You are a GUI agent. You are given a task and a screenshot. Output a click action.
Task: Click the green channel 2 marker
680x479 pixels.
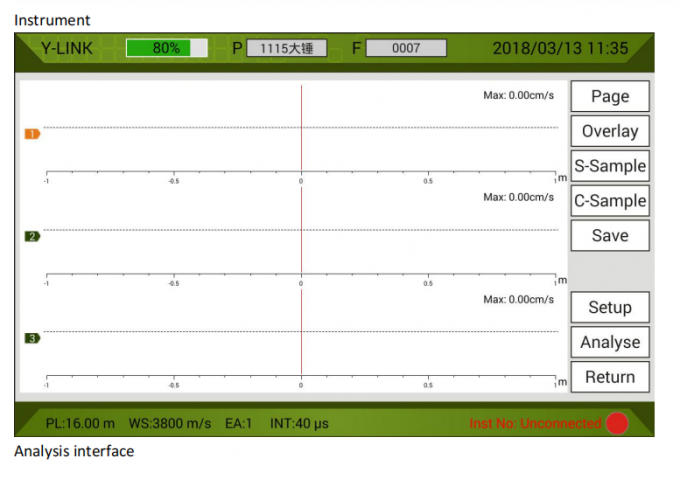tap(31, 236)
